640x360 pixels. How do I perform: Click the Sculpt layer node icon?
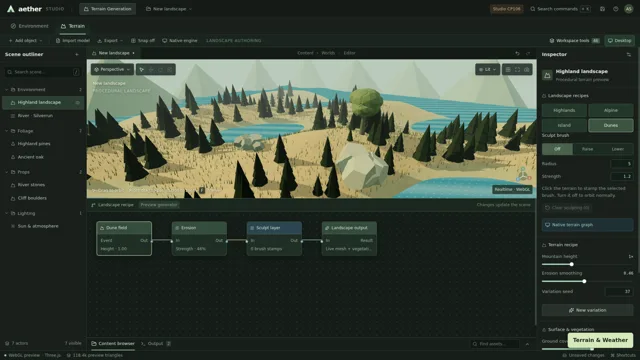[x=252, y=228]
